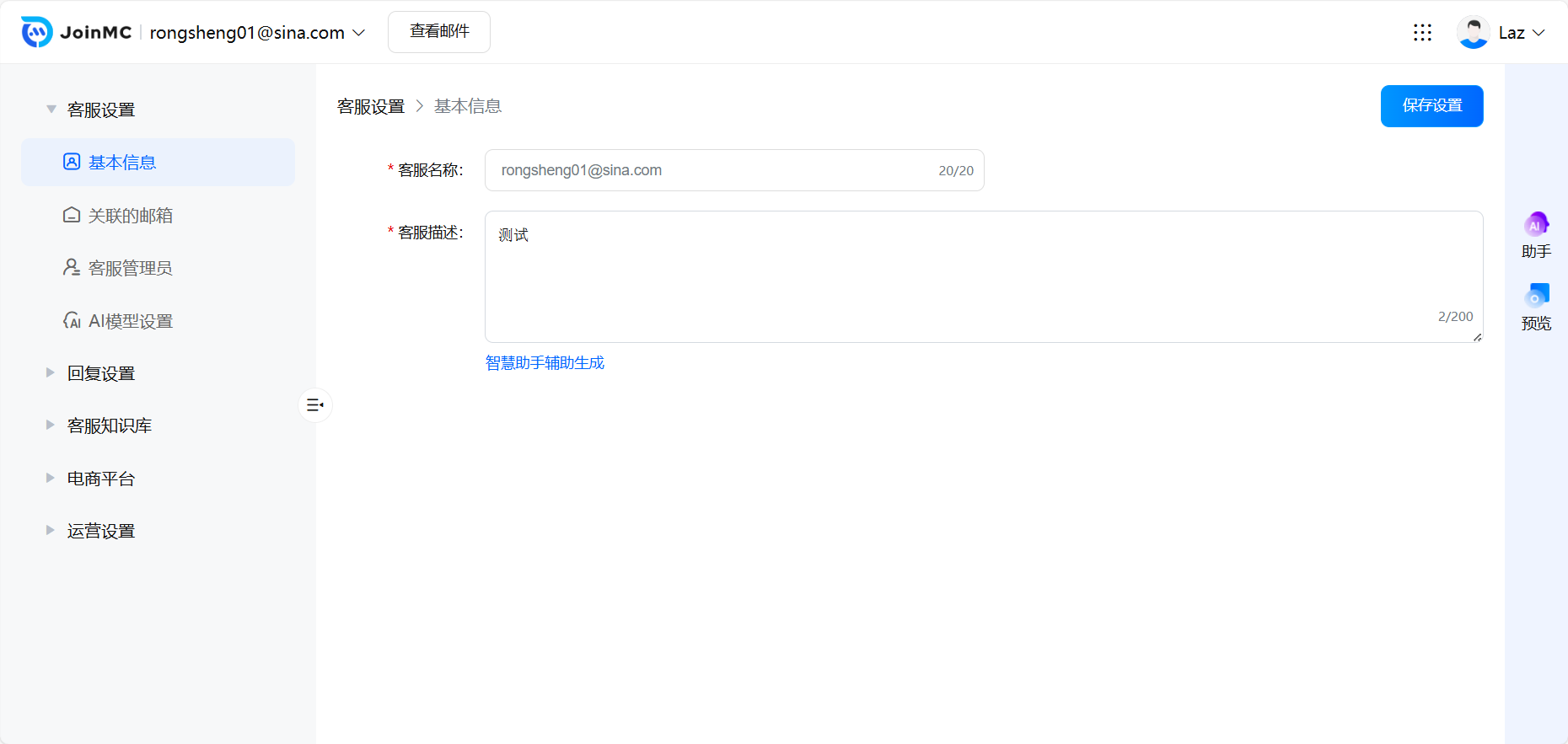Click the 智慧助手辅助生成 link
Screen dimensions: 1568x744
point(545,363)
